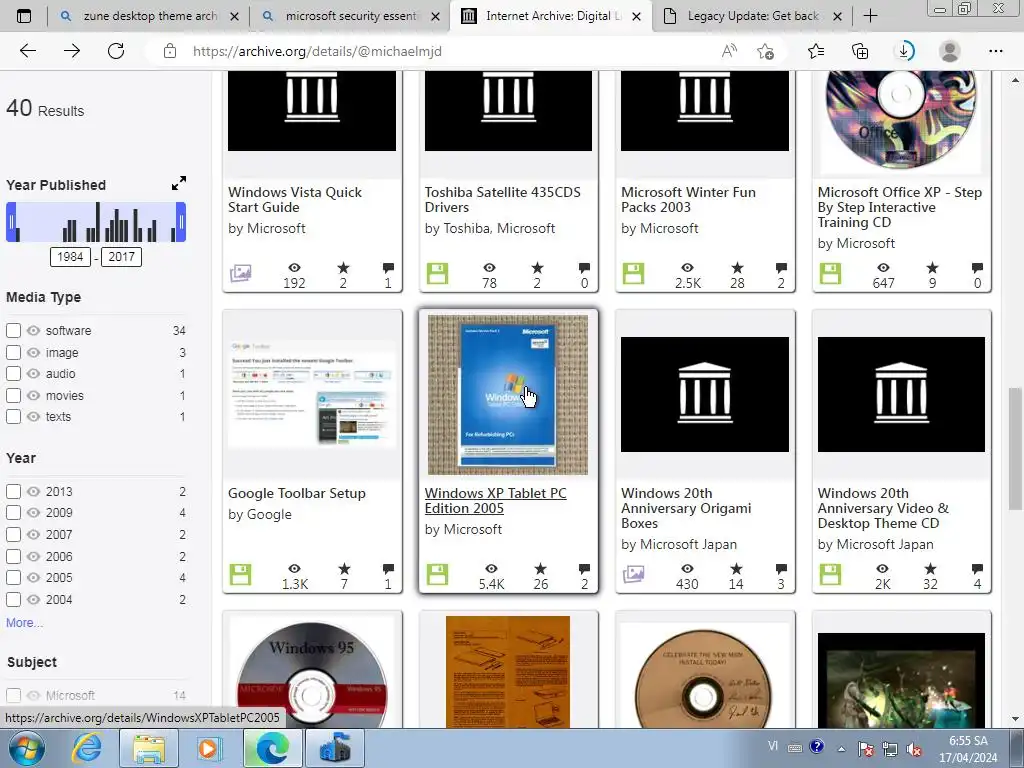This screenshot has width=1024, height=768.
Task: Launch Internet Explorer from taskbar
Action: 88,748
